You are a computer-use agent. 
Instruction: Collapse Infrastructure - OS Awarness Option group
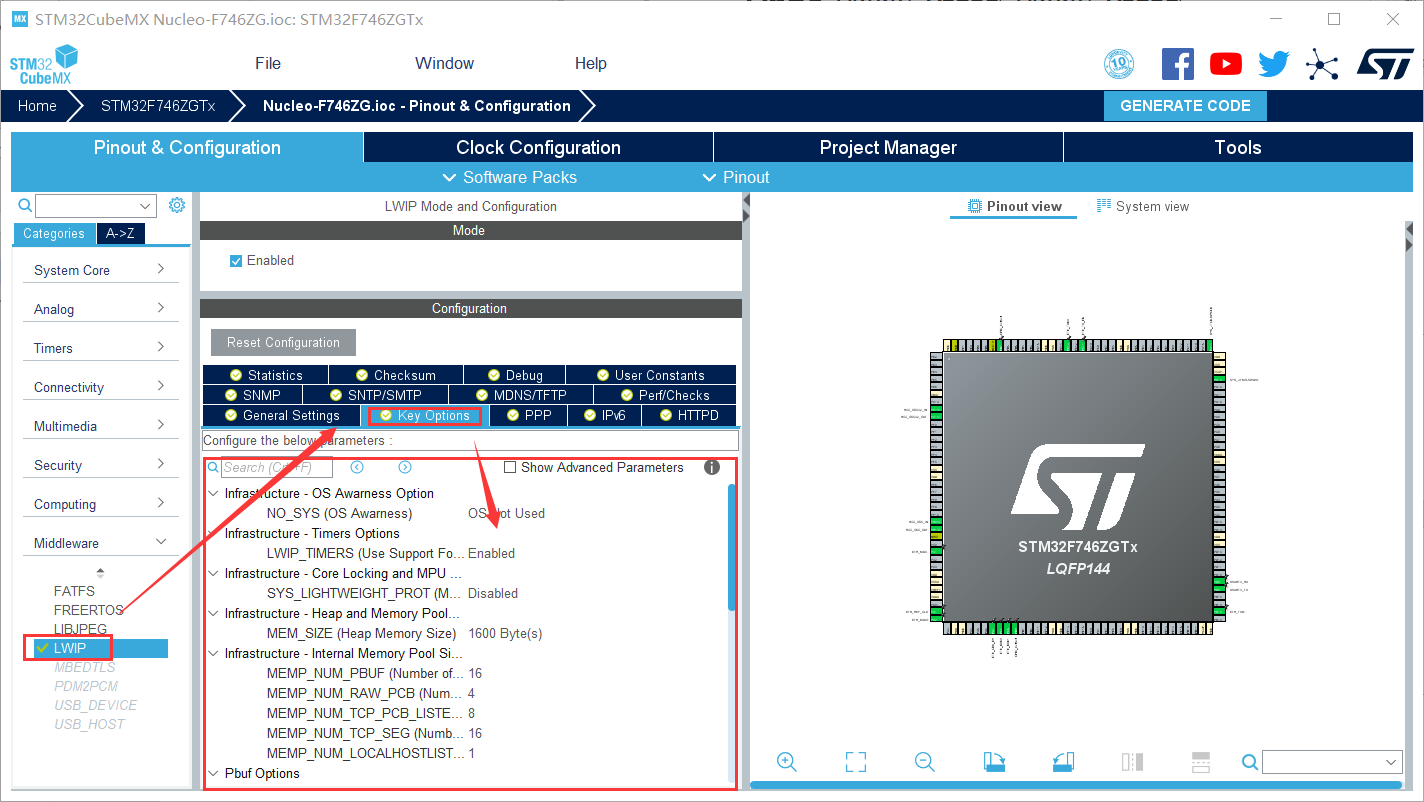[x=212, y=493]
